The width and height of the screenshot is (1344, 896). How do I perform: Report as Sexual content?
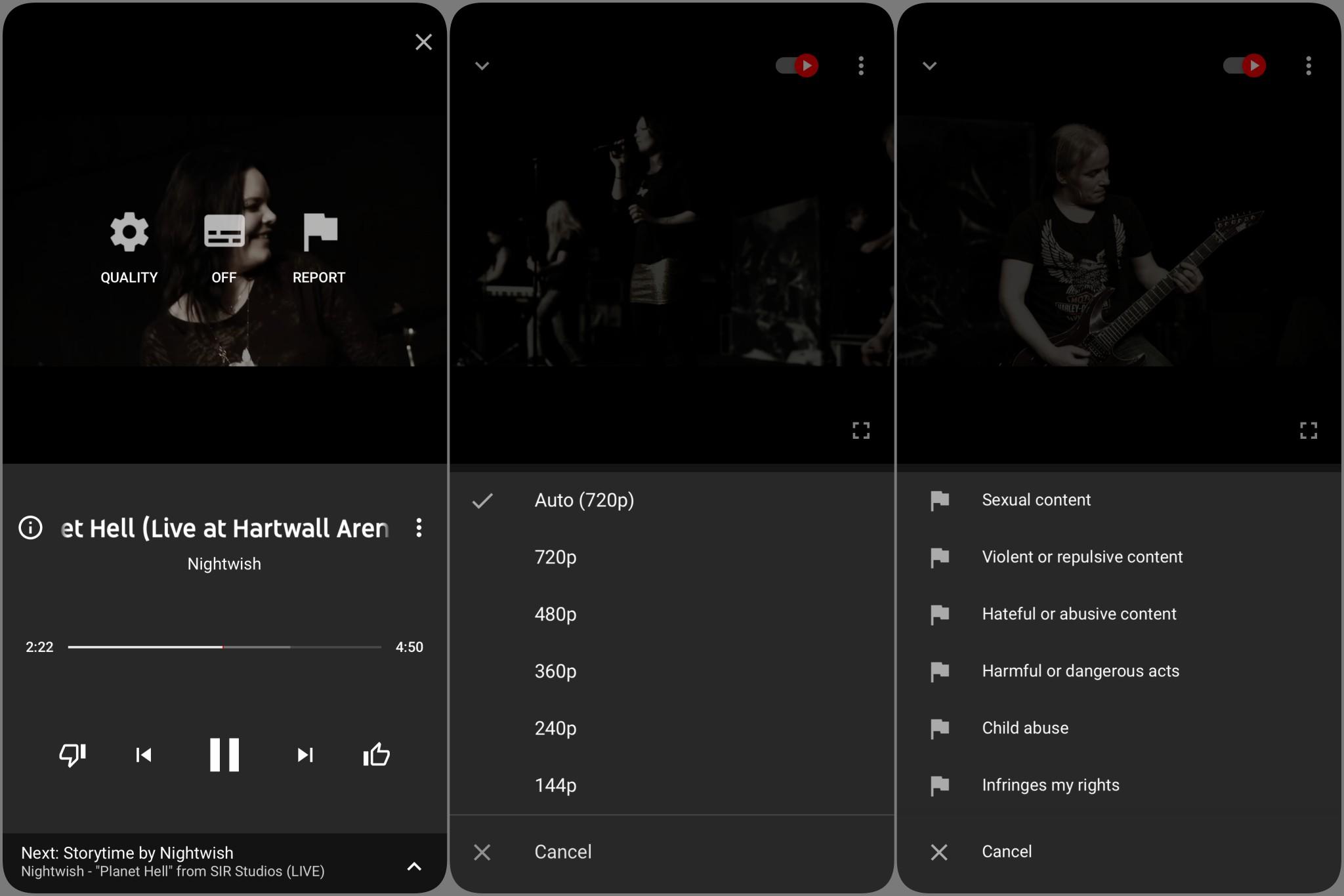pyautogui.click(x=1120, y=500)
